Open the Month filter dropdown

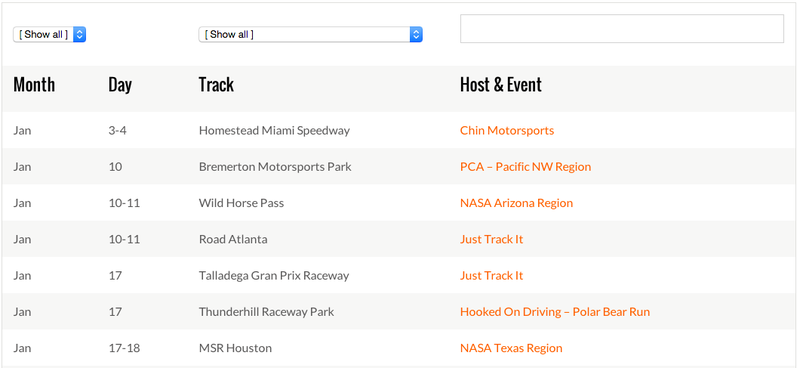point(49,34)
